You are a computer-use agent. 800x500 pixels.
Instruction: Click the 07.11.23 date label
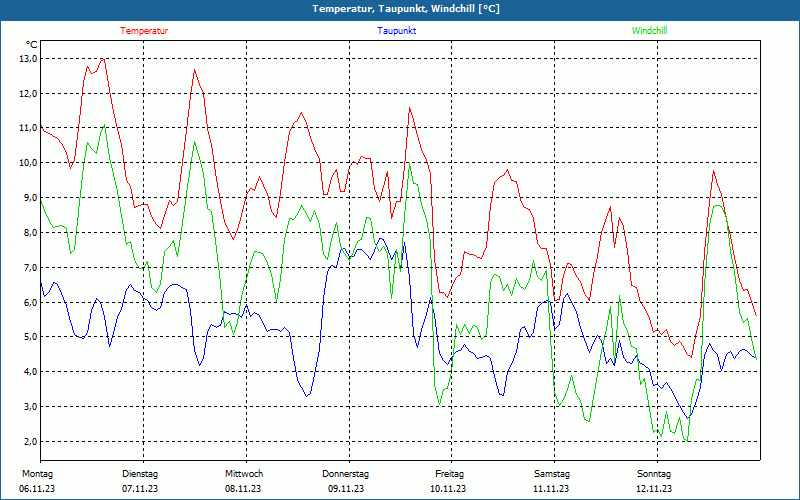click(140, 489)
